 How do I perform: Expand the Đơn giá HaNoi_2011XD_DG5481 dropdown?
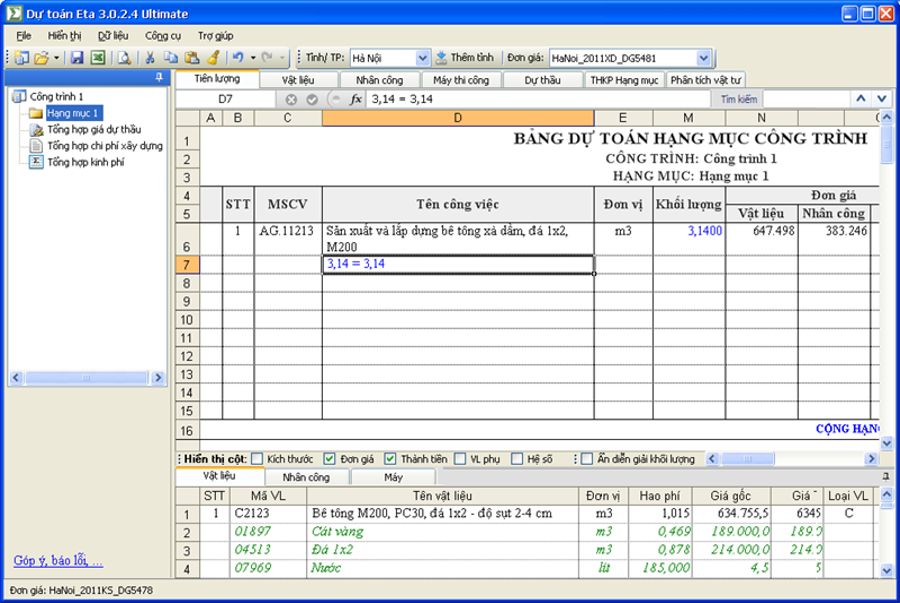click(703, 58)
